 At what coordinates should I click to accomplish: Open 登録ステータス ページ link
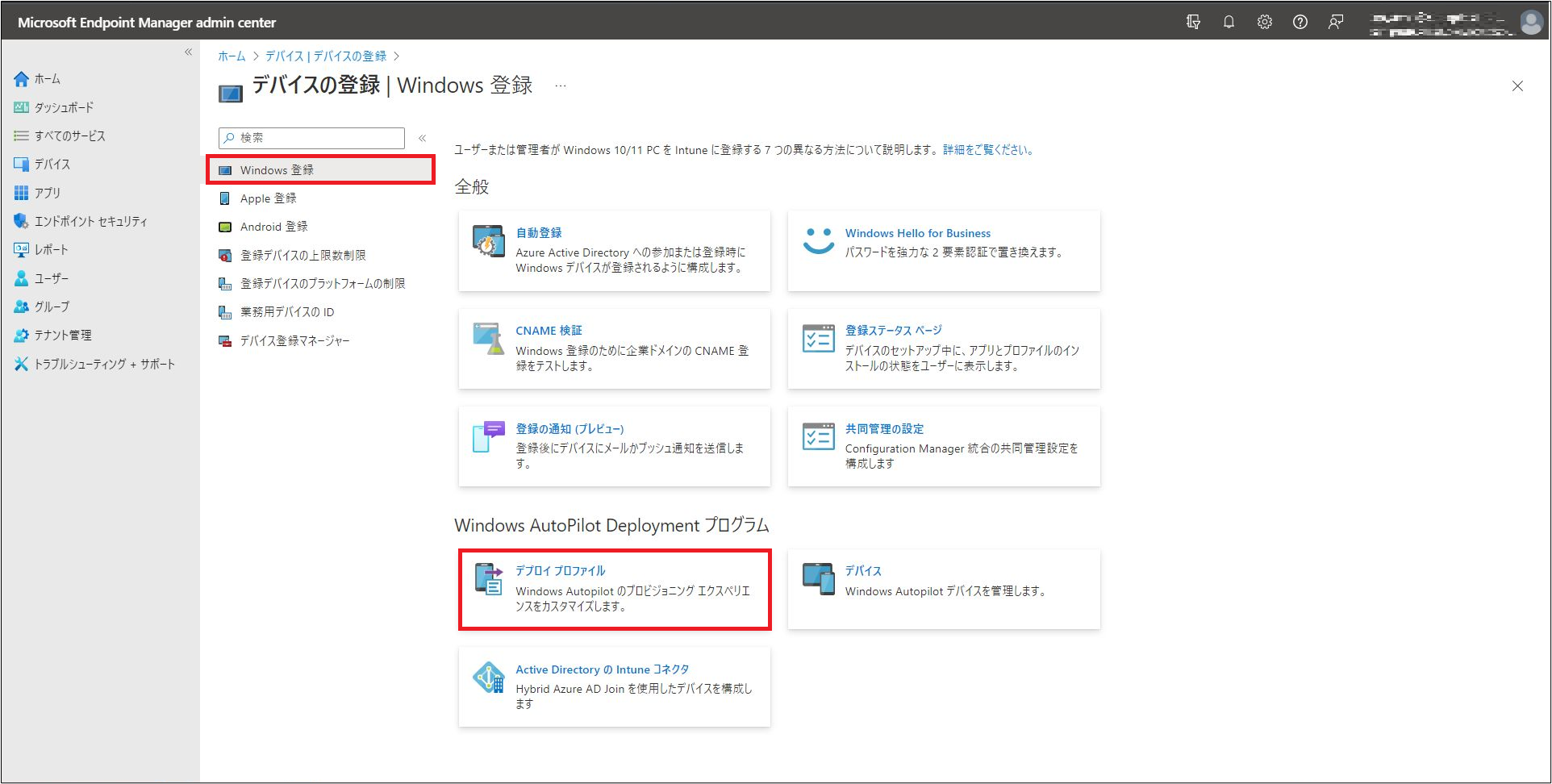click(x=893, y=331)
